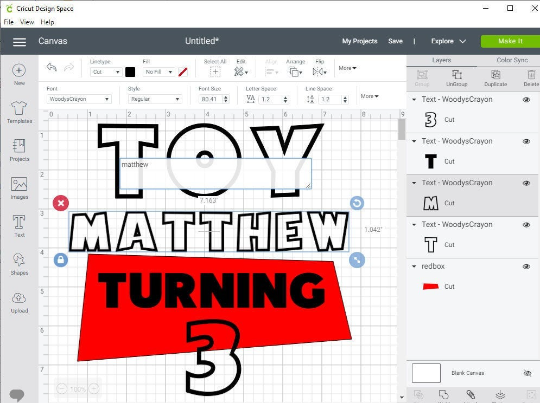Click the Select All icon
This screenshot has width=540, height=403.
215,72
